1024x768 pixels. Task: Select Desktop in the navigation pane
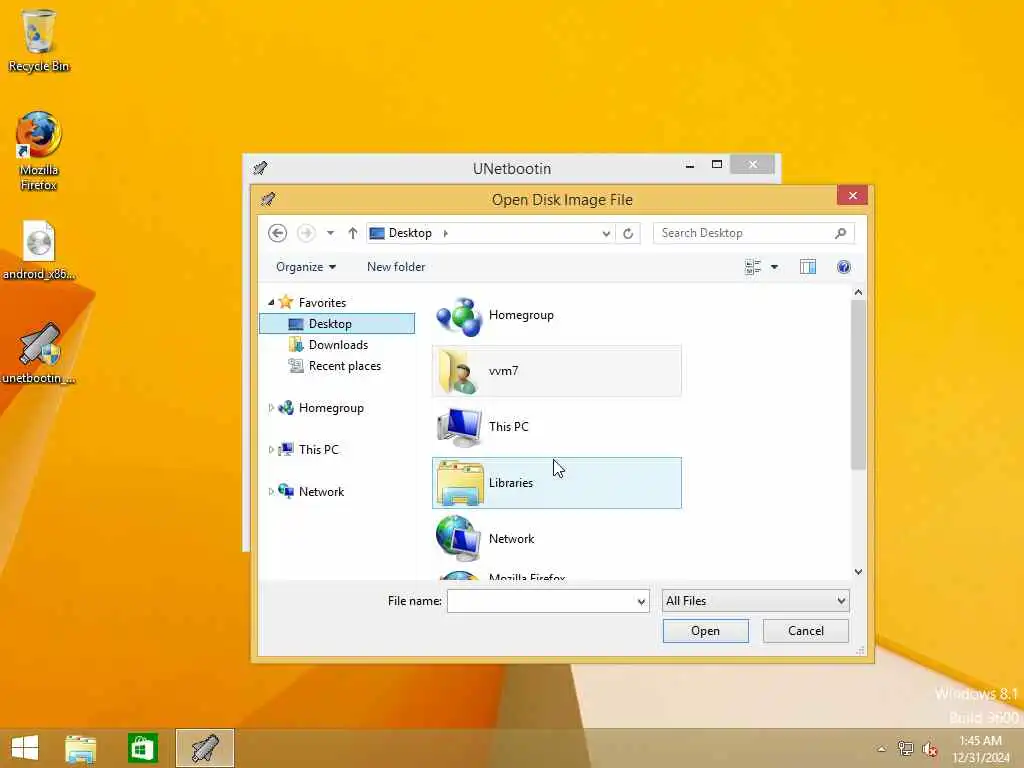(x=337, y=324)
